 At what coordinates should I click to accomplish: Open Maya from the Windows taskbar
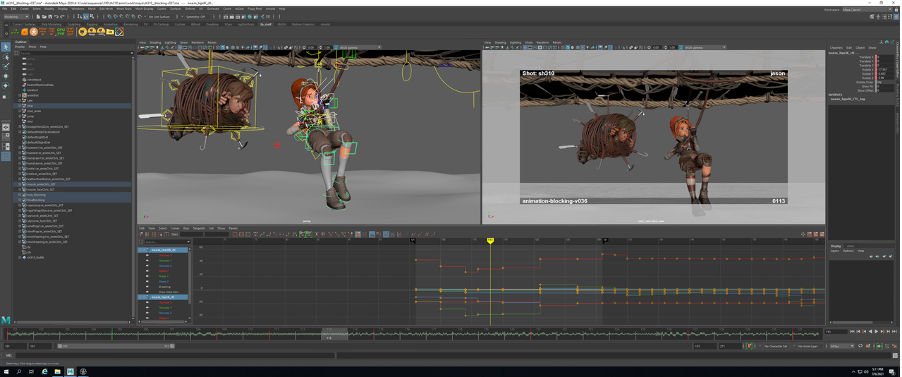[x=70, y=372]
